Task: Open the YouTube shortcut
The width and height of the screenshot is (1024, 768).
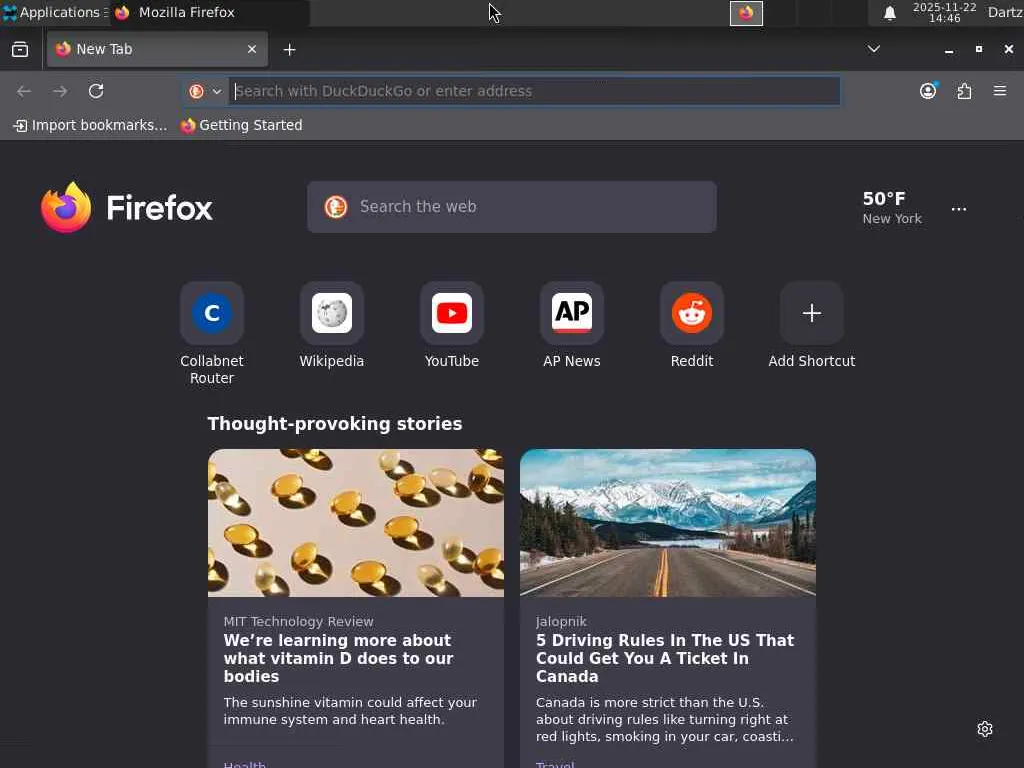Action: click(452, 325)
